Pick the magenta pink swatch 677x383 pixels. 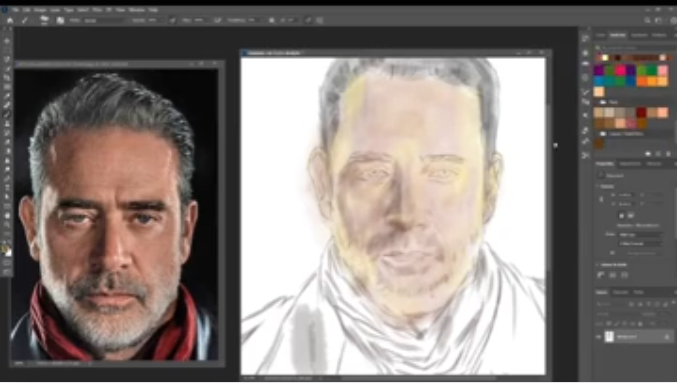point(620,70)
